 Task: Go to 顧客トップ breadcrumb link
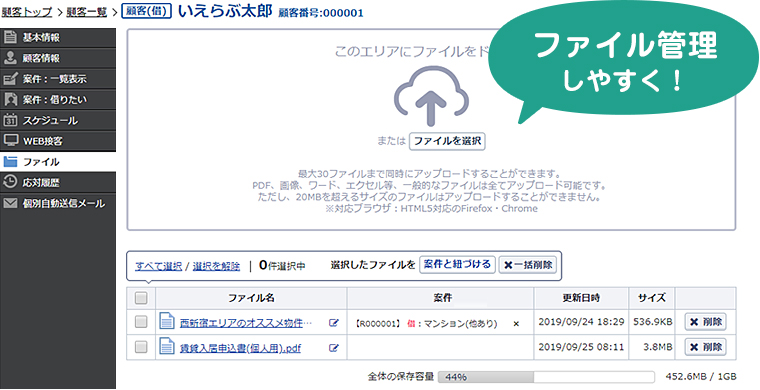coord(27,12)
